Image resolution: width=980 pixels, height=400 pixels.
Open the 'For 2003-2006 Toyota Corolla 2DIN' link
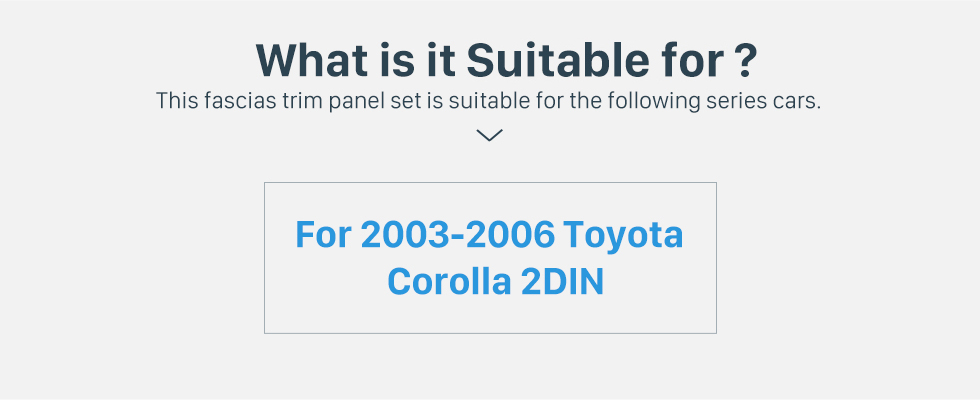490,258
